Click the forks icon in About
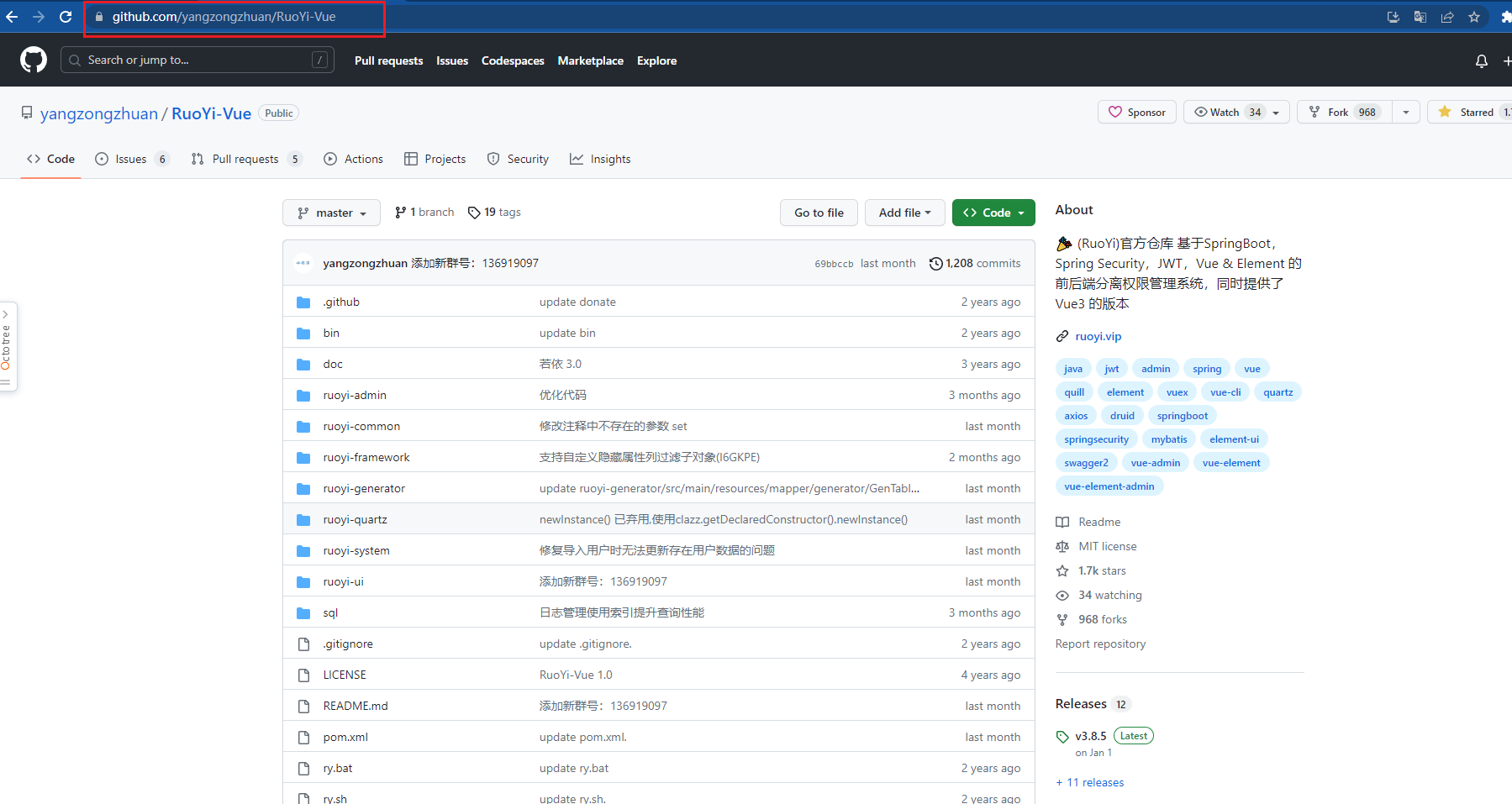 tap(1062, 620)
